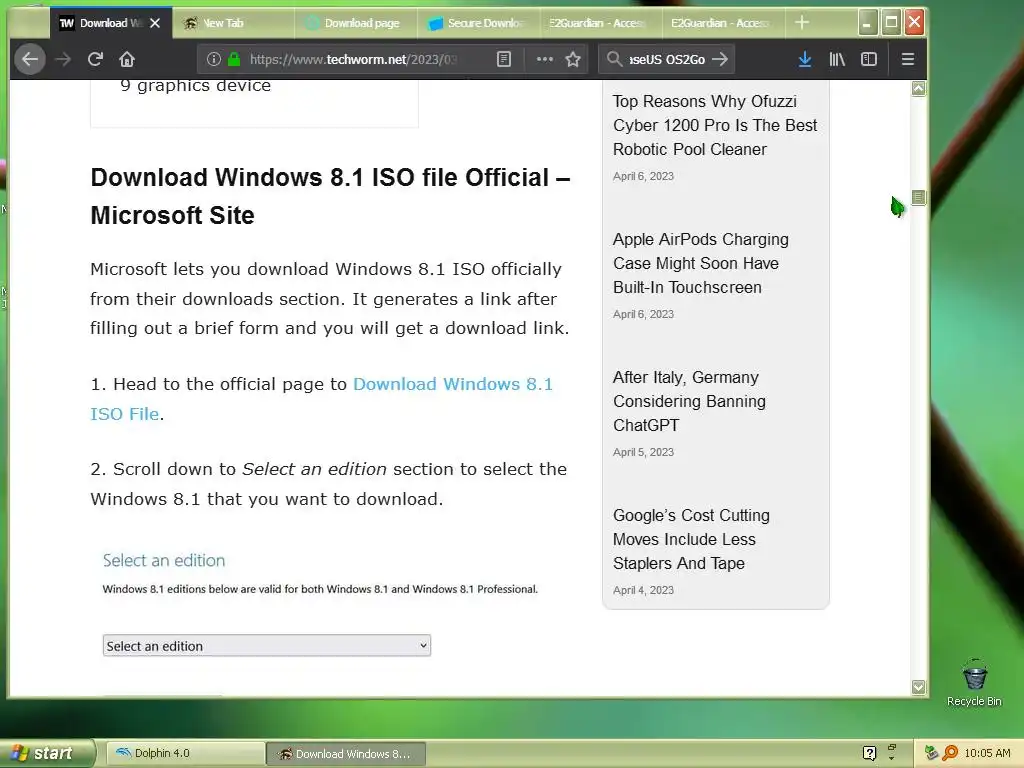
Task: Click the April 4, 2023 date
Action: [643, 590]
